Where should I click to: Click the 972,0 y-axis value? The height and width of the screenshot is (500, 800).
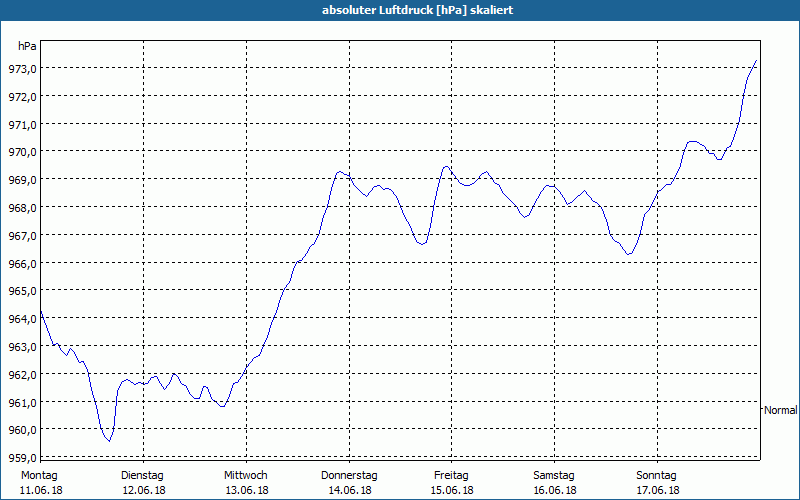point(23,96)
